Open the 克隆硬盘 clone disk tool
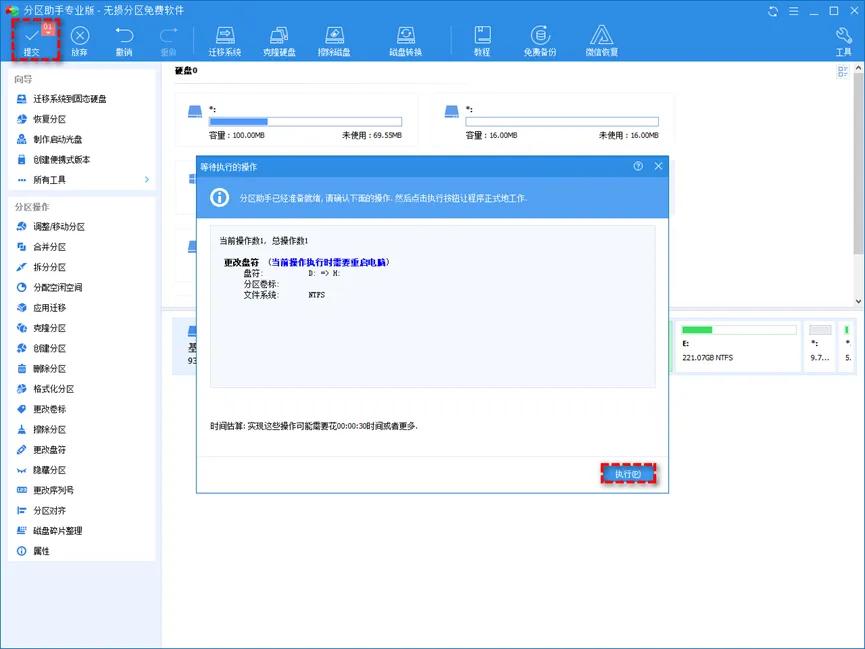Screen dimensions: 865x649 tap(279, 41)
